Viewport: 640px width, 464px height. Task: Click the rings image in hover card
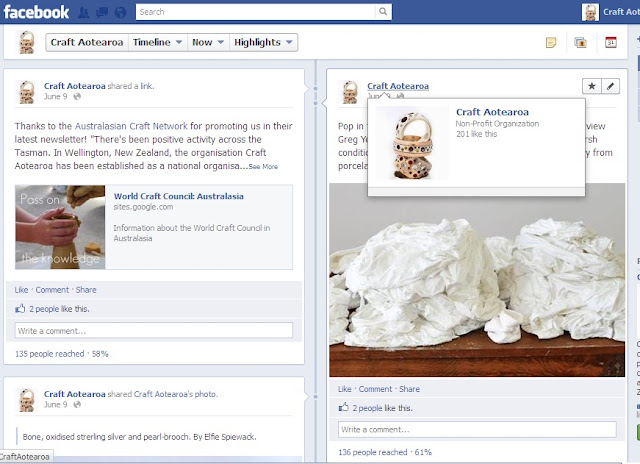[412, 143]
